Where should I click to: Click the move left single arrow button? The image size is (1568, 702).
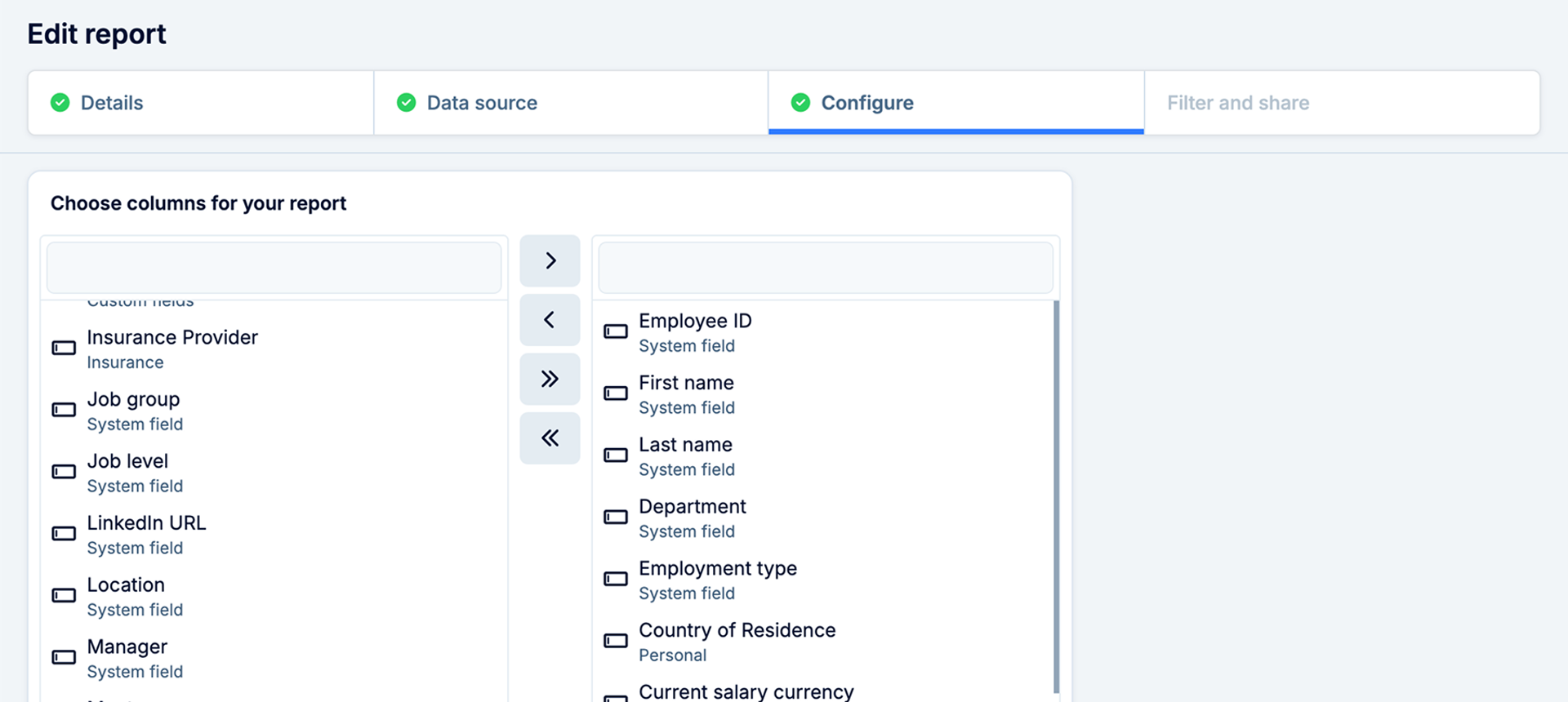tap(550, 320)
